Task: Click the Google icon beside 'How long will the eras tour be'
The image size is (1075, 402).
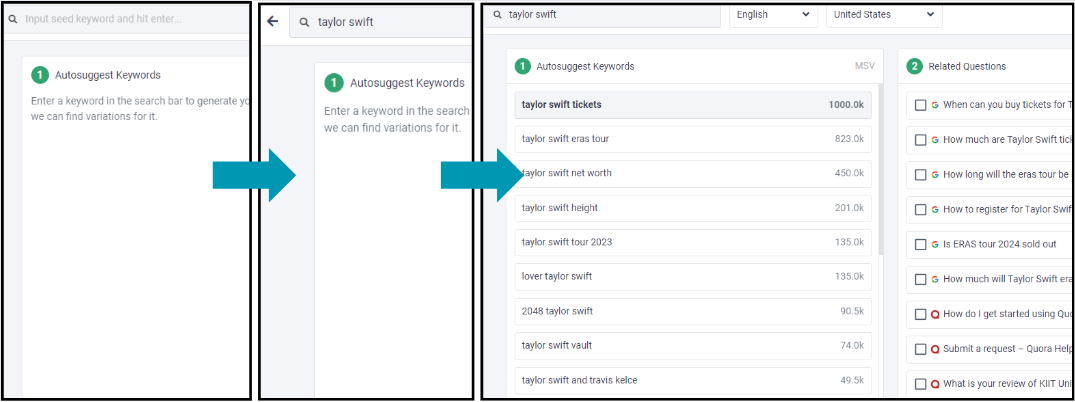Action: click(935, 174)
